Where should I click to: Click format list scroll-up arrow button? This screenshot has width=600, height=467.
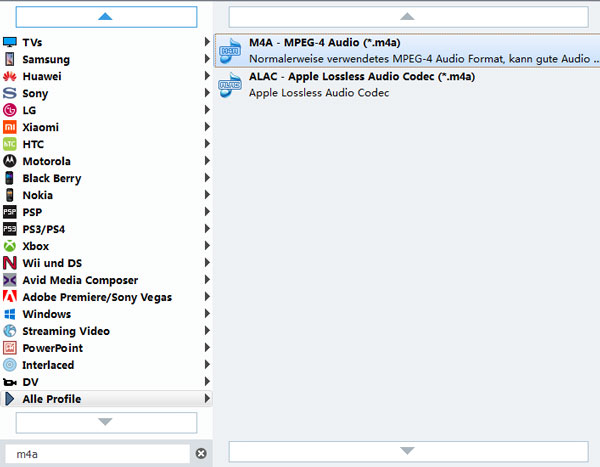click(408, 17)
